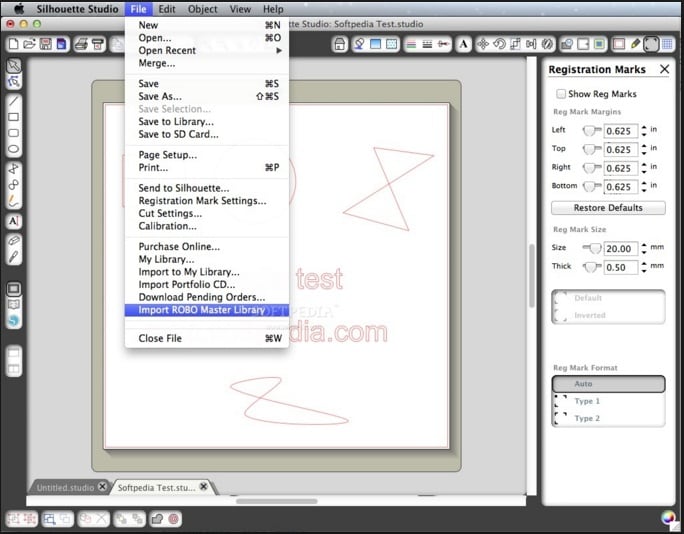This screenshot has width=684, height=534.
Task: Open the Move arrows toolbar icon
Action: pyautogui.click(x=483, y=44)
